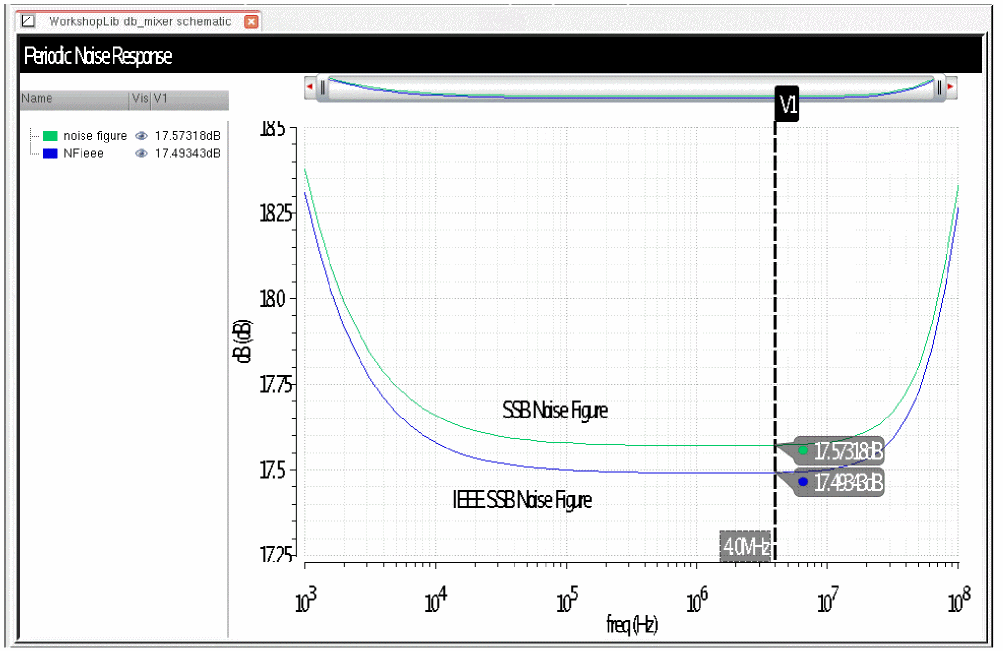Click the V1 column header
The height and width of the screenshot is (651, 1003).
click(x=189, y=99)
